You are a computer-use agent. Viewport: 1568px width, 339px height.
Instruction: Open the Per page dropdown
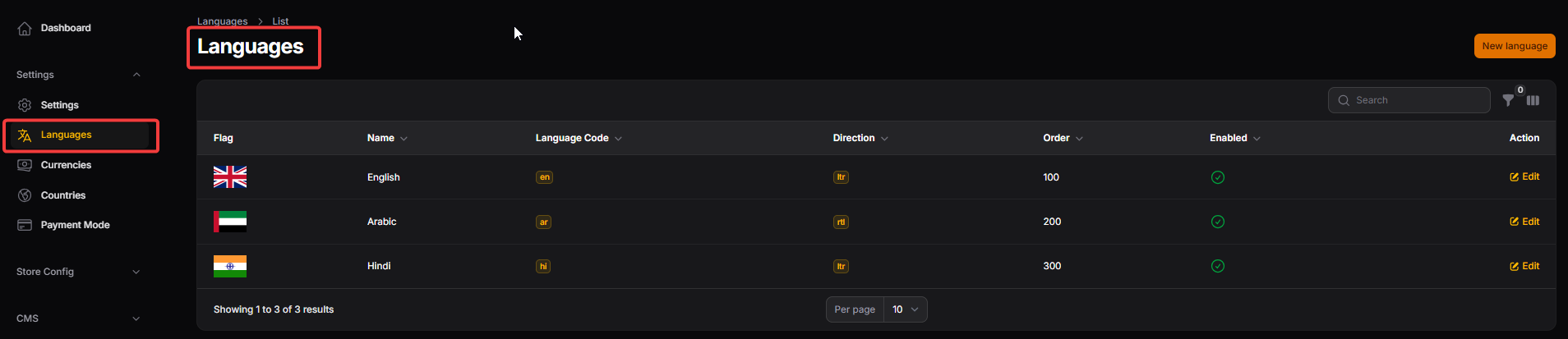click(x=905, y=309)
